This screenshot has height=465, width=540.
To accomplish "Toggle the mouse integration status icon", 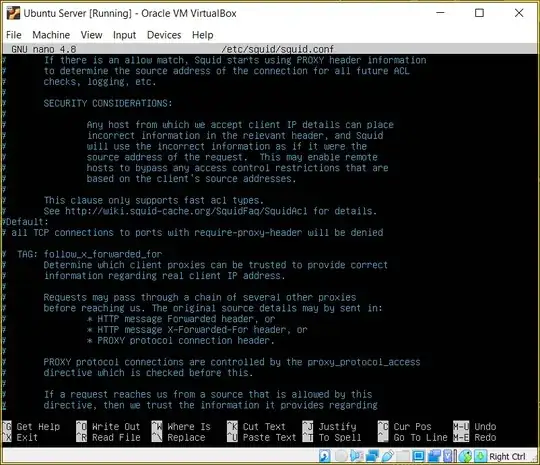I will 465,456.
